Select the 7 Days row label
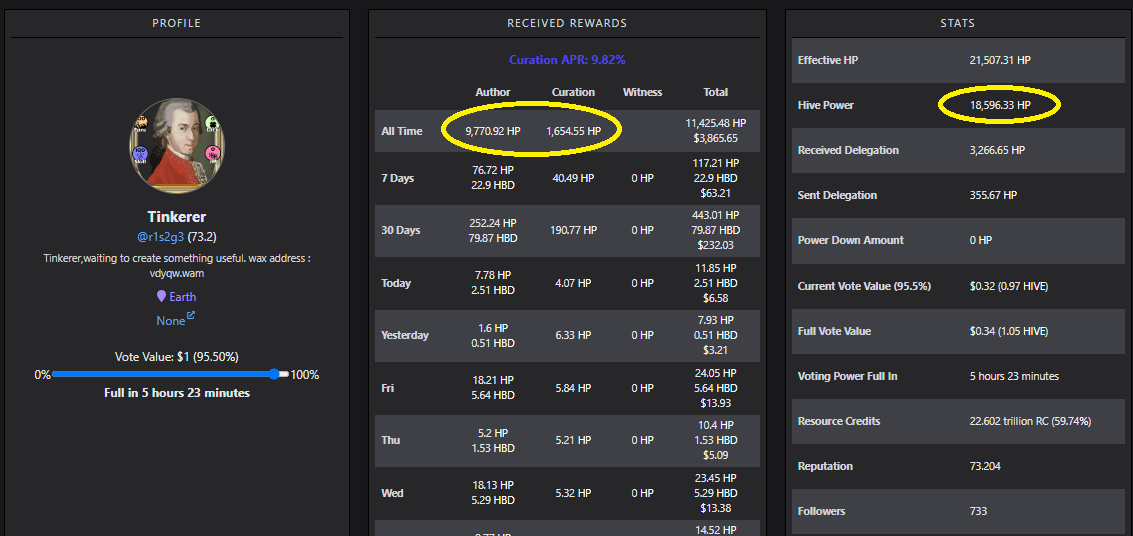This screenshot has height=536, width=1133. (x=397, y=178)
